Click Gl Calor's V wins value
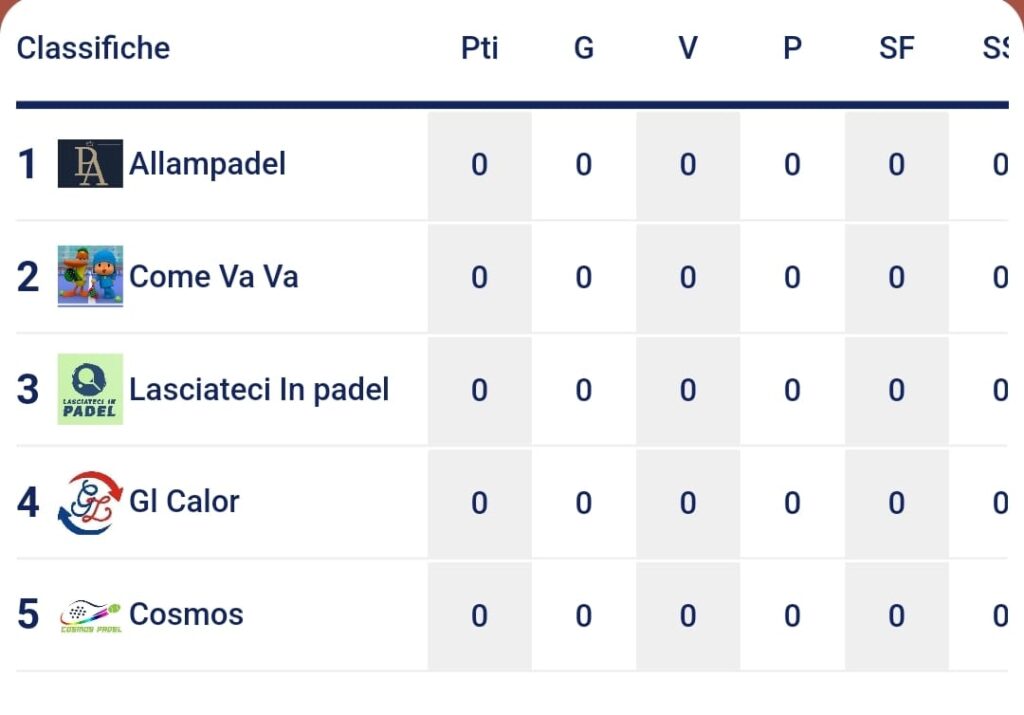This screenshot has width=1024, height=715. click(x=688, y=503)
